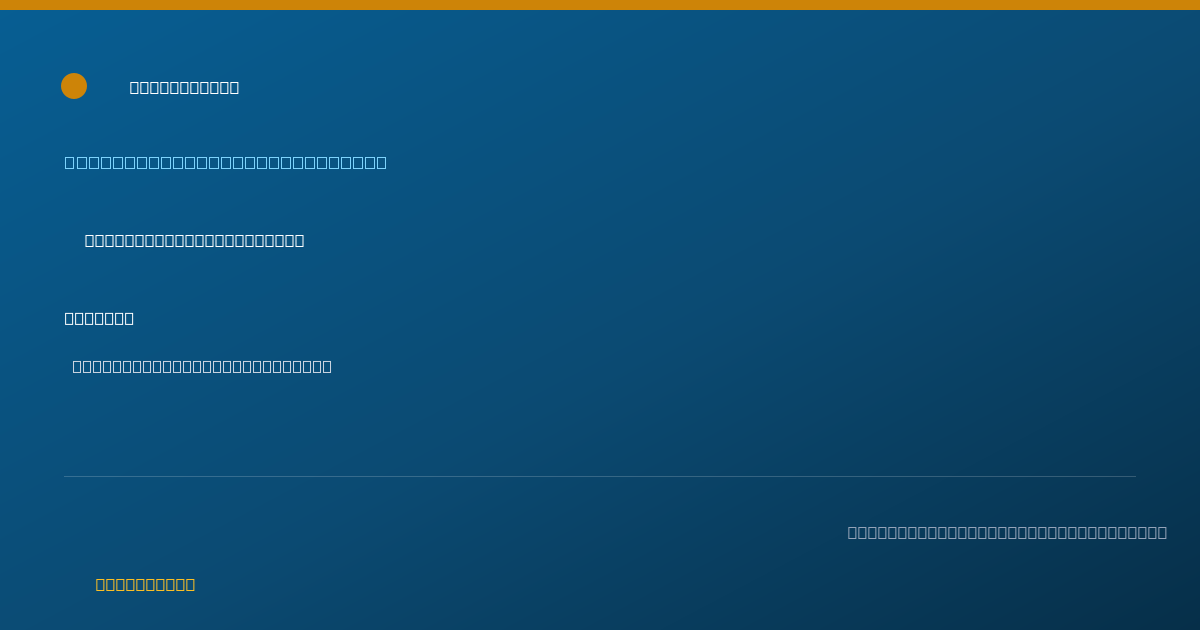This screenshot has width=1200, height=630.
Task: Click the last glyph box of the gray footer text
Action: 1162,532
